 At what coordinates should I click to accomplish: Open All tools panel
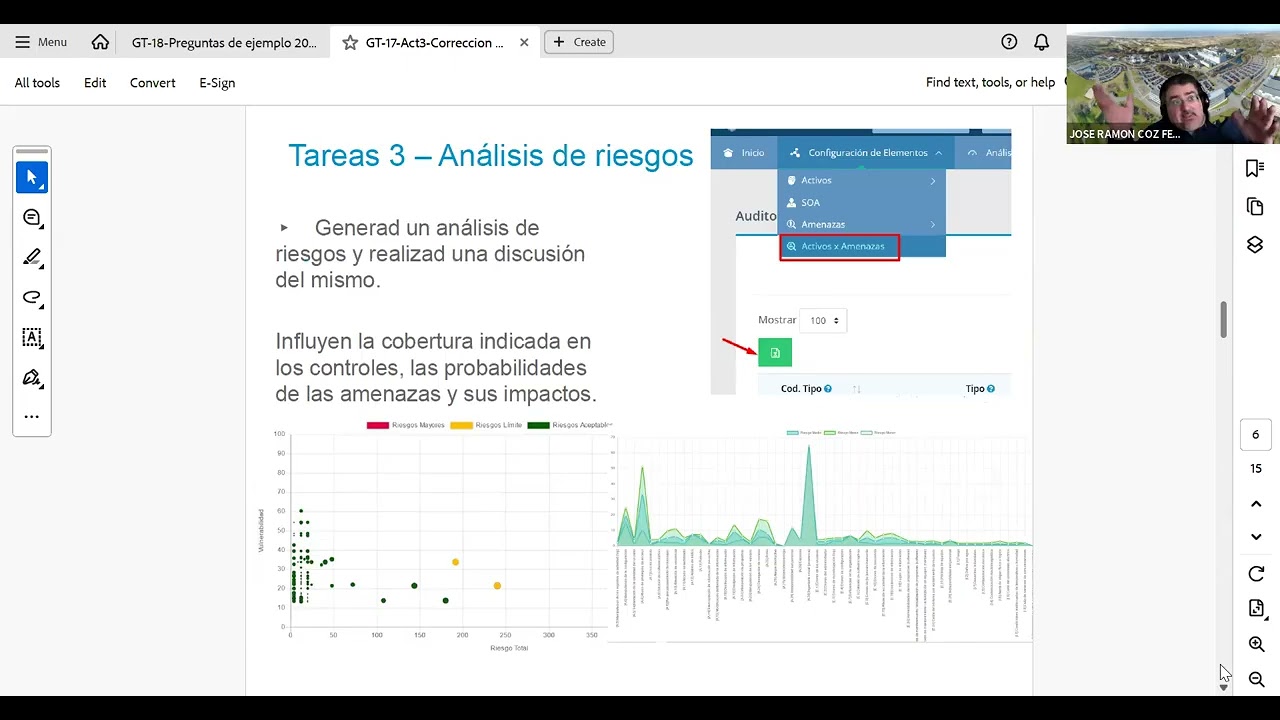[37, 83]
